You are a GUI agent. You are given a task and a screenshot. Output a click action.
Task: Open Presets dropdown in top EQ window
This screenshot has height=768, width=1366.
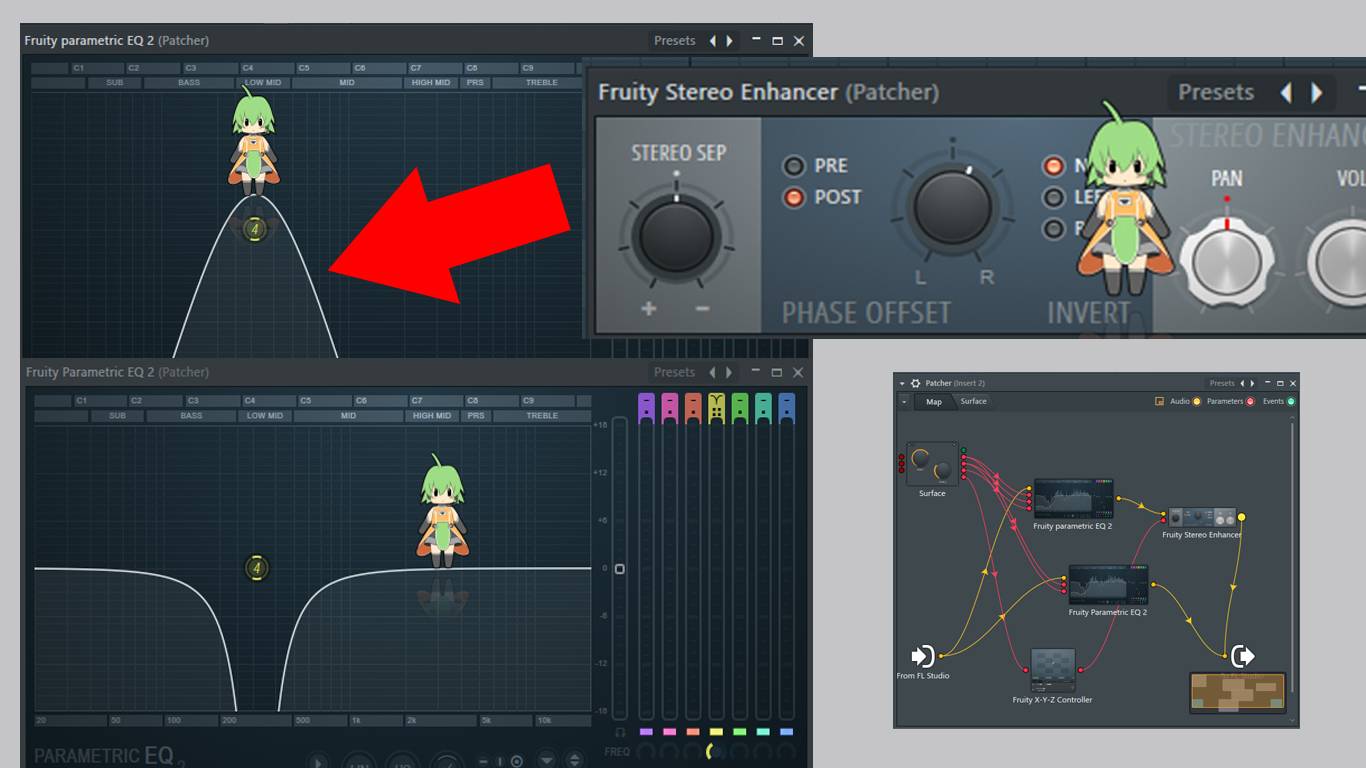tap(675, 41)
